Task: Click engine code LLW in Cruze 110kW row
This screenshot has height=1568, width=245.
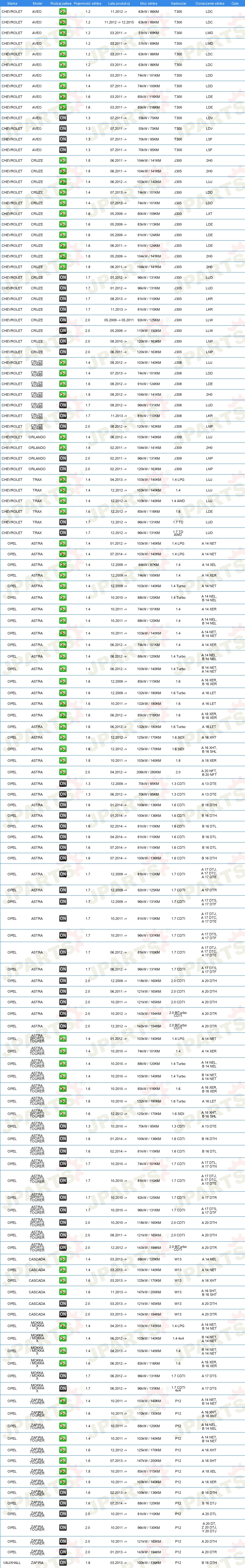Action: point(209,330)
